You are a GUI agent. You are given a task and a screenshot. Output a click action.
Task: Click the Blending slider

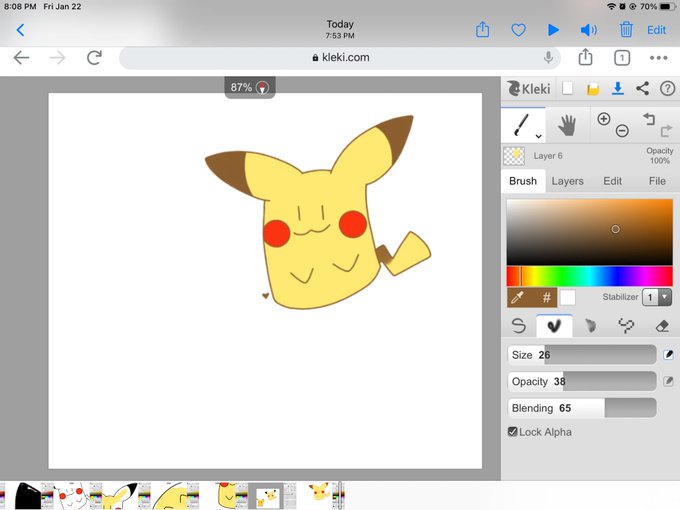coord(582,408)
